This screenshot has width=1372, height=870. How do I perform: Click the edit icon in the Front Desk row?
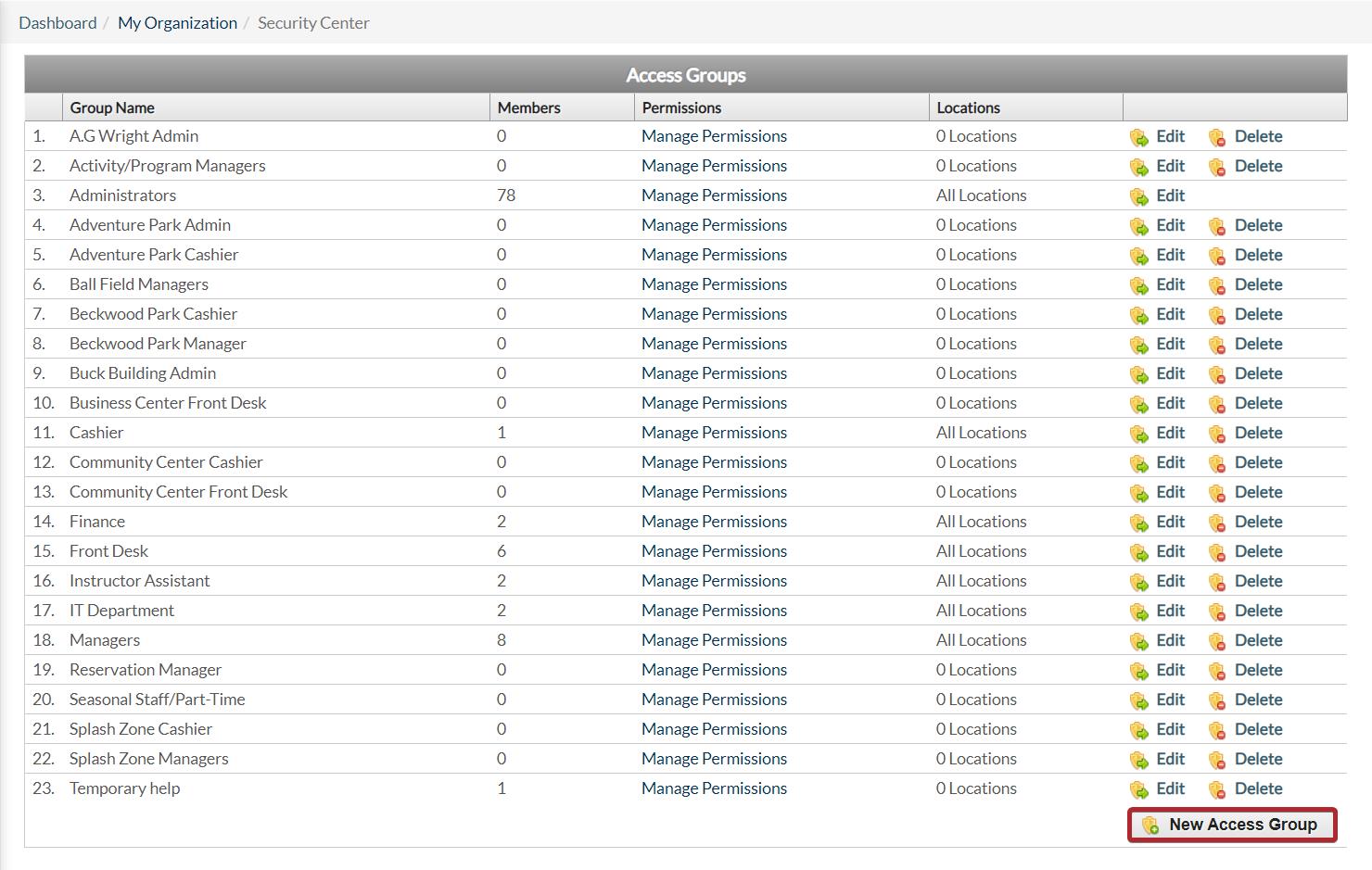(1139, 553)
